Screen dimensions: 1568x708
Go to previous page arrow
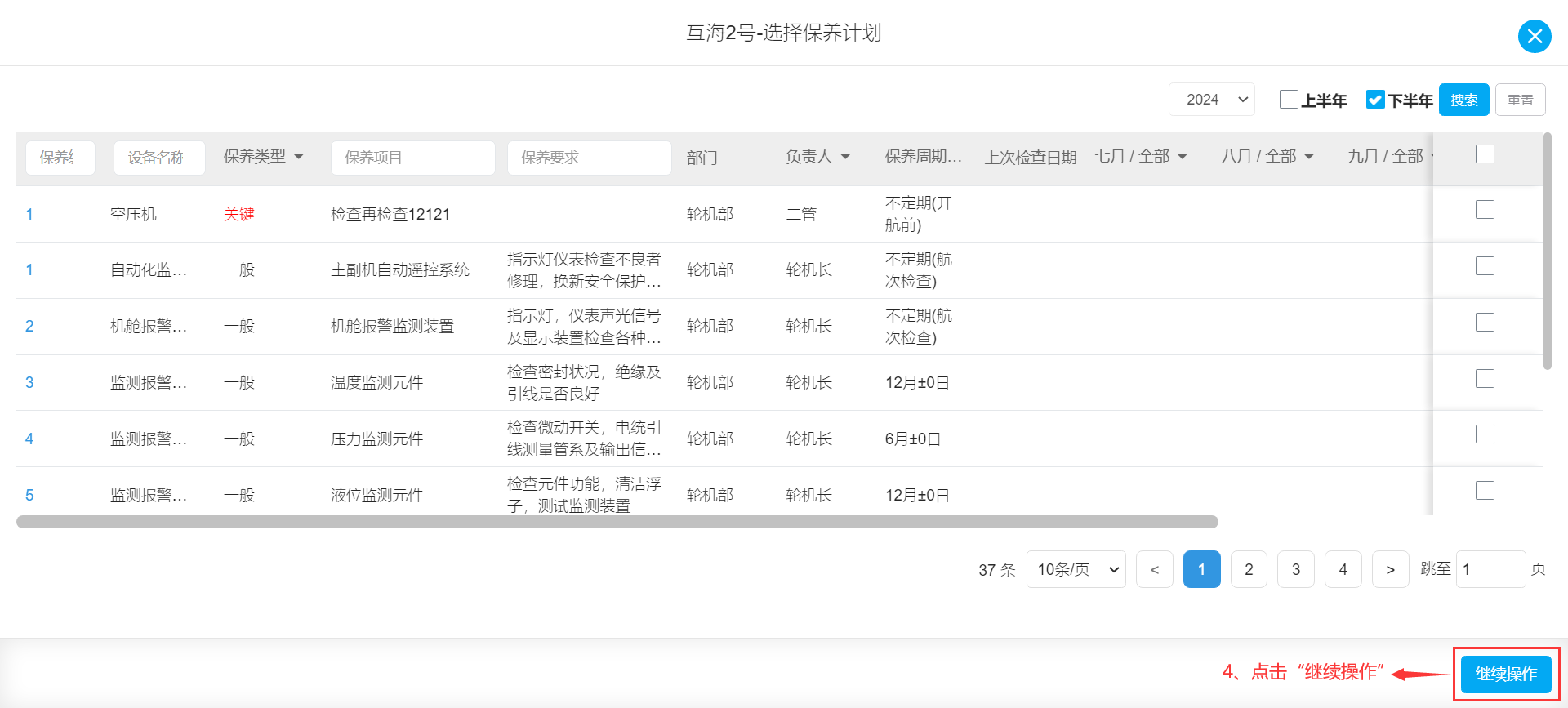(1155, 569)
